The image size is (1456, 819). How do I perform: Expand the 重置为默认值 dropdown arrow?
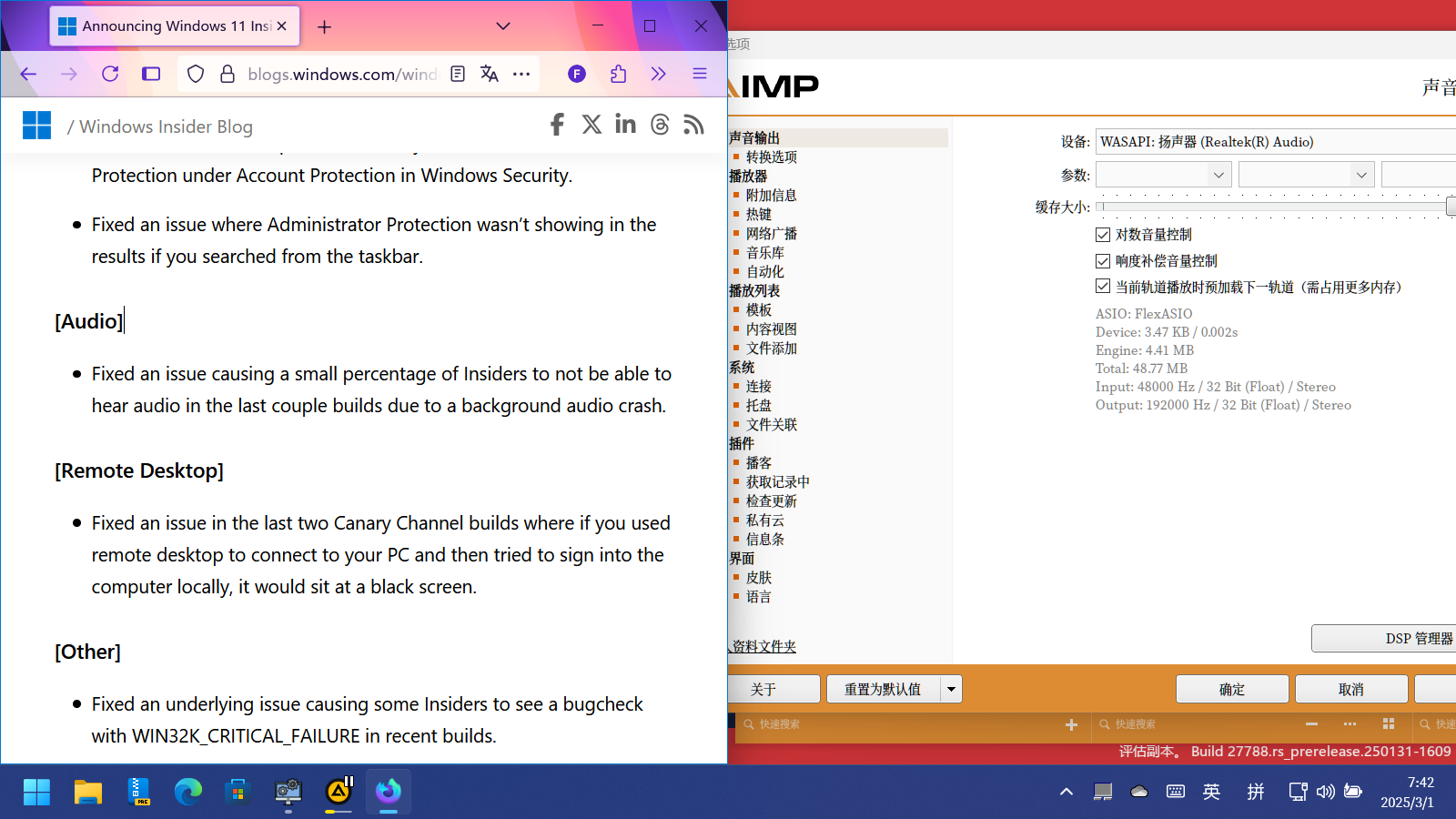click(x=951, y=689)
